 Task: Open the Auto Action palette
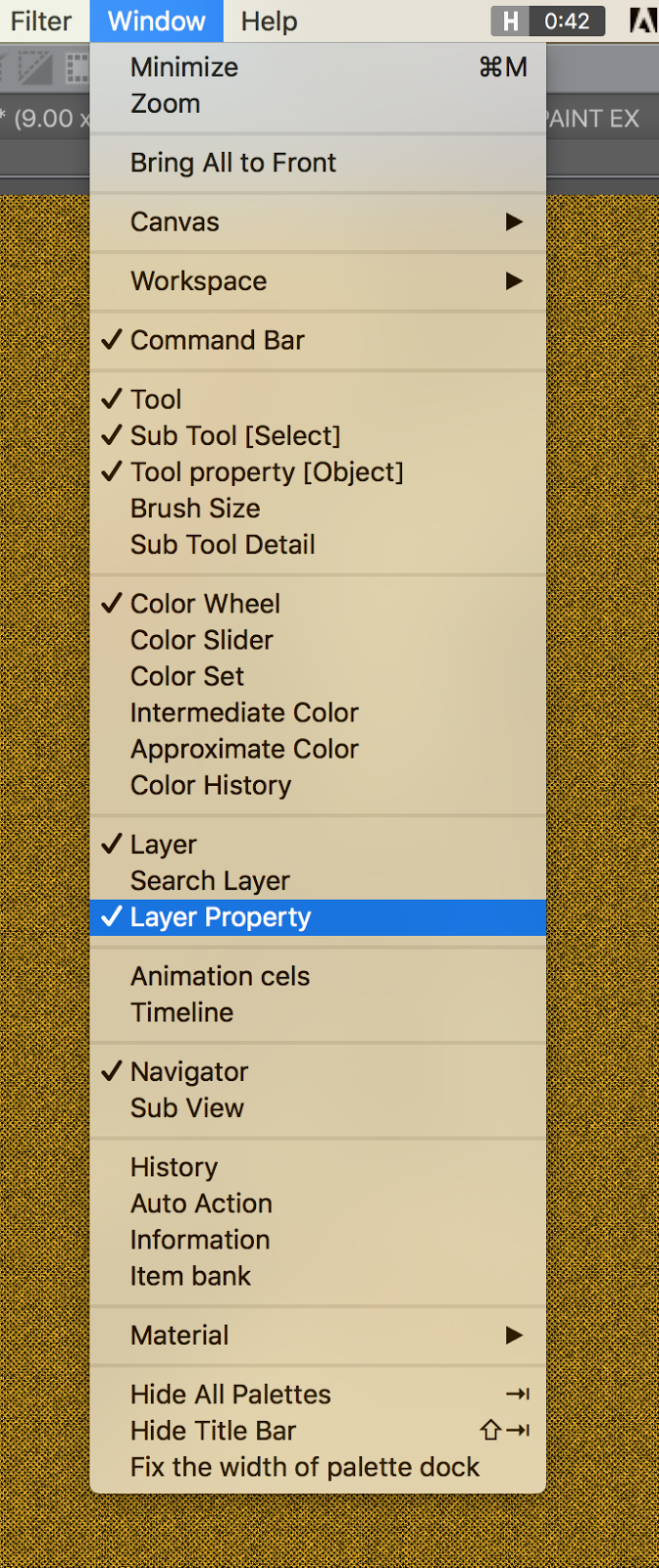pyautogui.click(x=201, y=1203)
